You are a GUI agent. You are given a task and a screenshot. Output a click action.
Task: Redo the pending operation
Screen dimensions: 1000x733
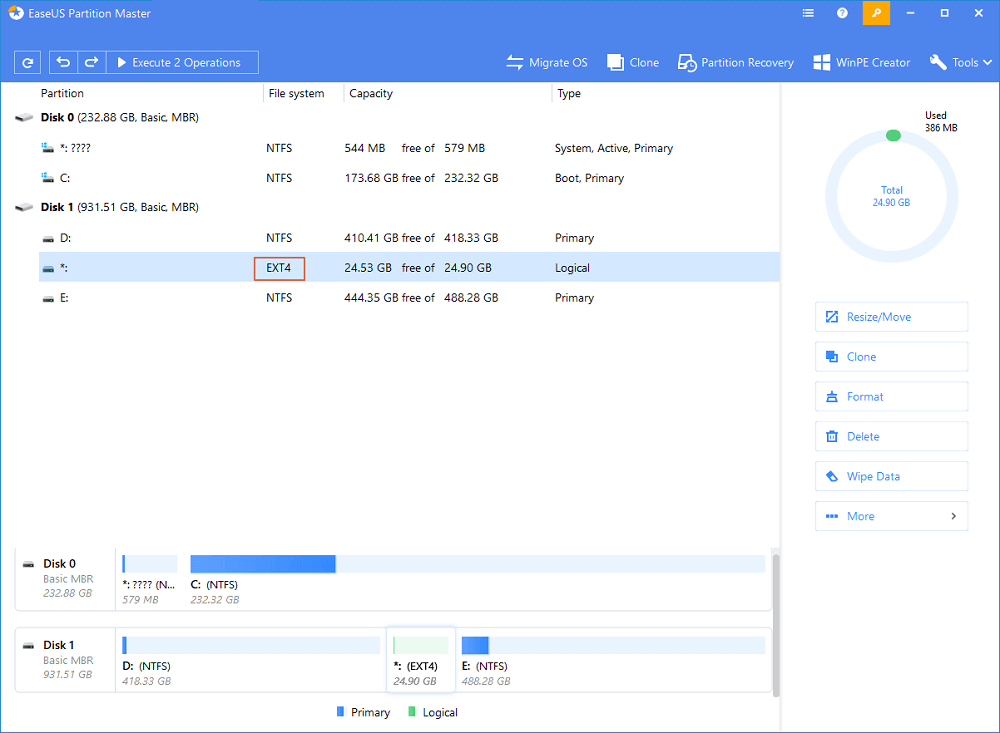click(91, 63)
